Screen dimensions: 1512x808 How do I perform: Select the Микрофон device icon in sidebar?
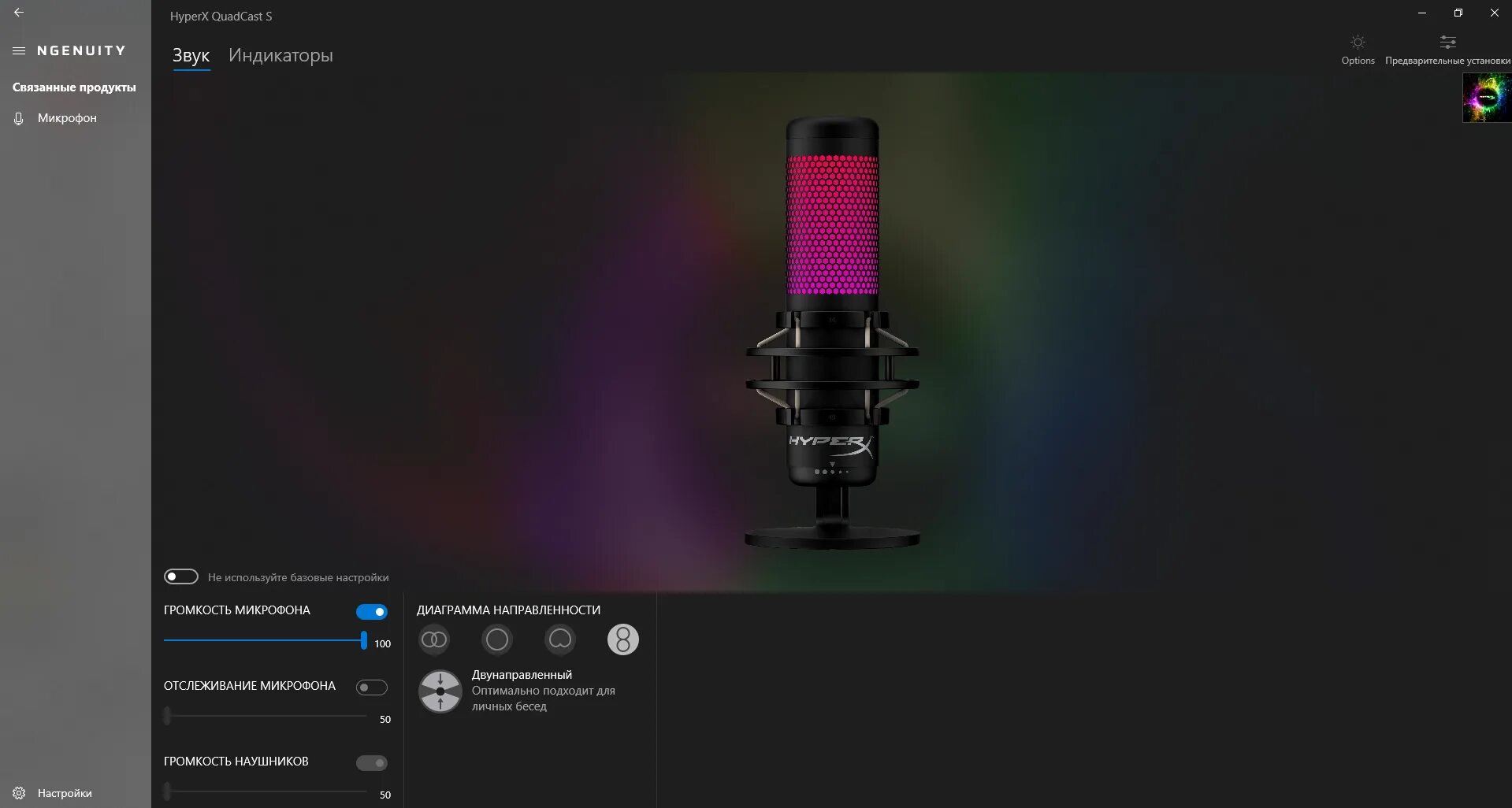coord(19,118)
